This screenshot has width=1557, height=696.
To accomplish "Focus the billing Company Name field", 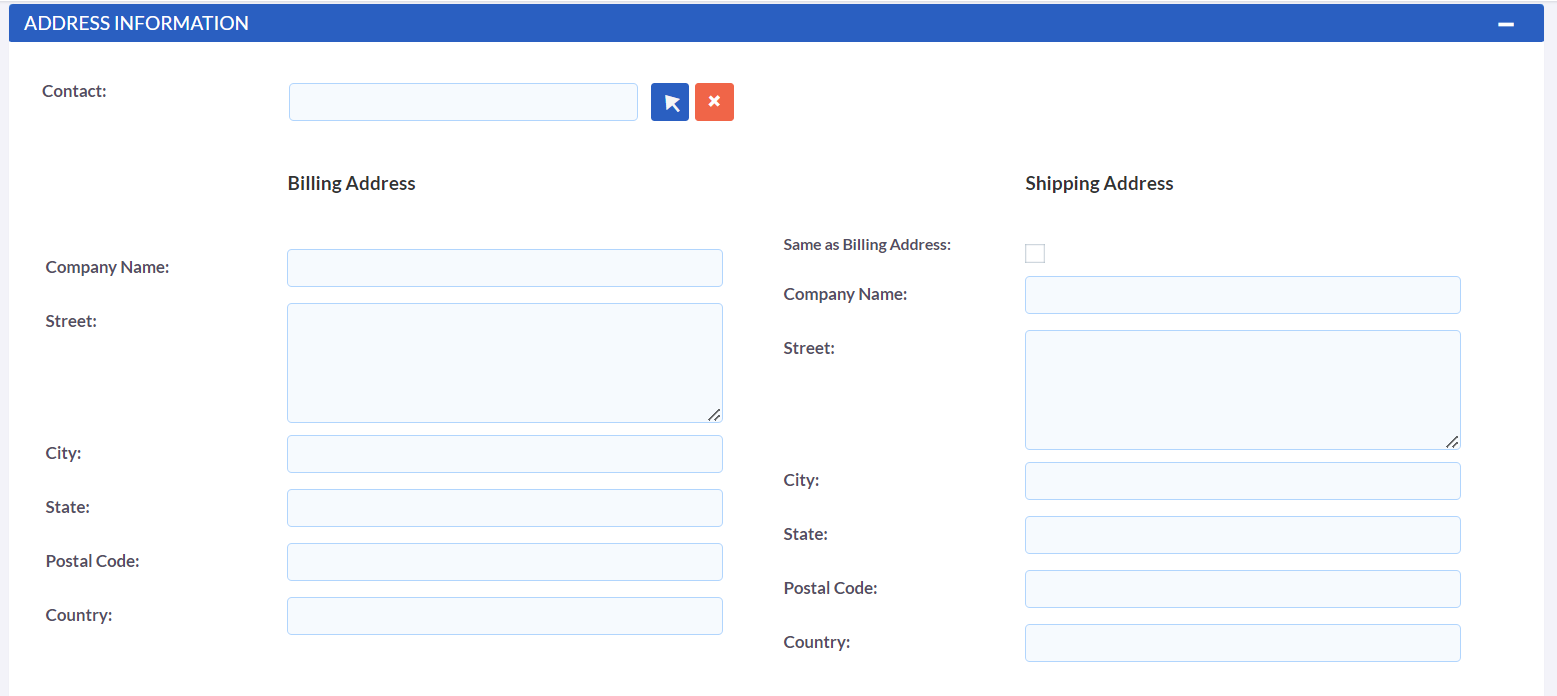I will pyautogui.click(x=504, y=268).
